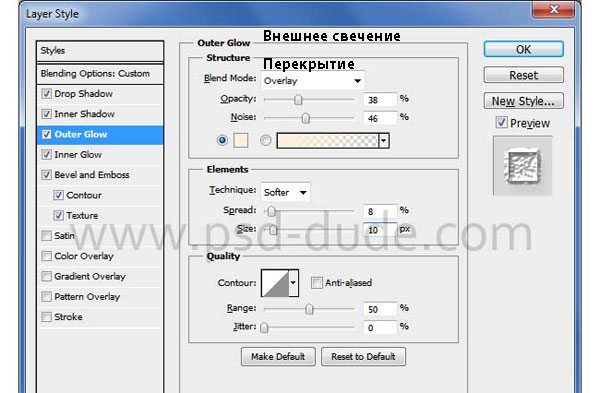Select the Inner Glow style label
Image resolution: width=600 pixels, height=393 pixels.
point(78,155)
